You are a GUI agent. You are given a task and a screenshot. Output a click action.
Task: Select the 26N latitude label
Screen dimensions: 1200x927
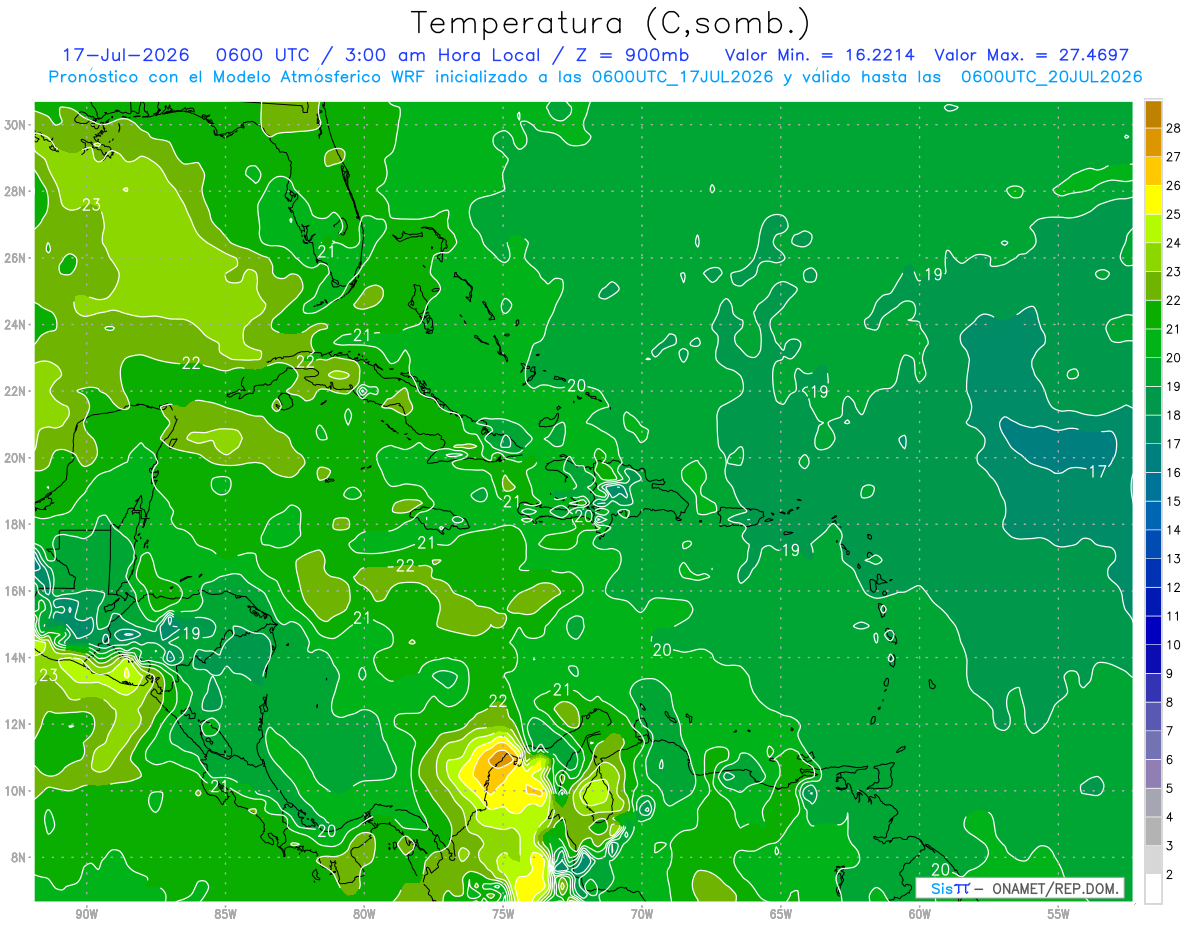(15, 258)
